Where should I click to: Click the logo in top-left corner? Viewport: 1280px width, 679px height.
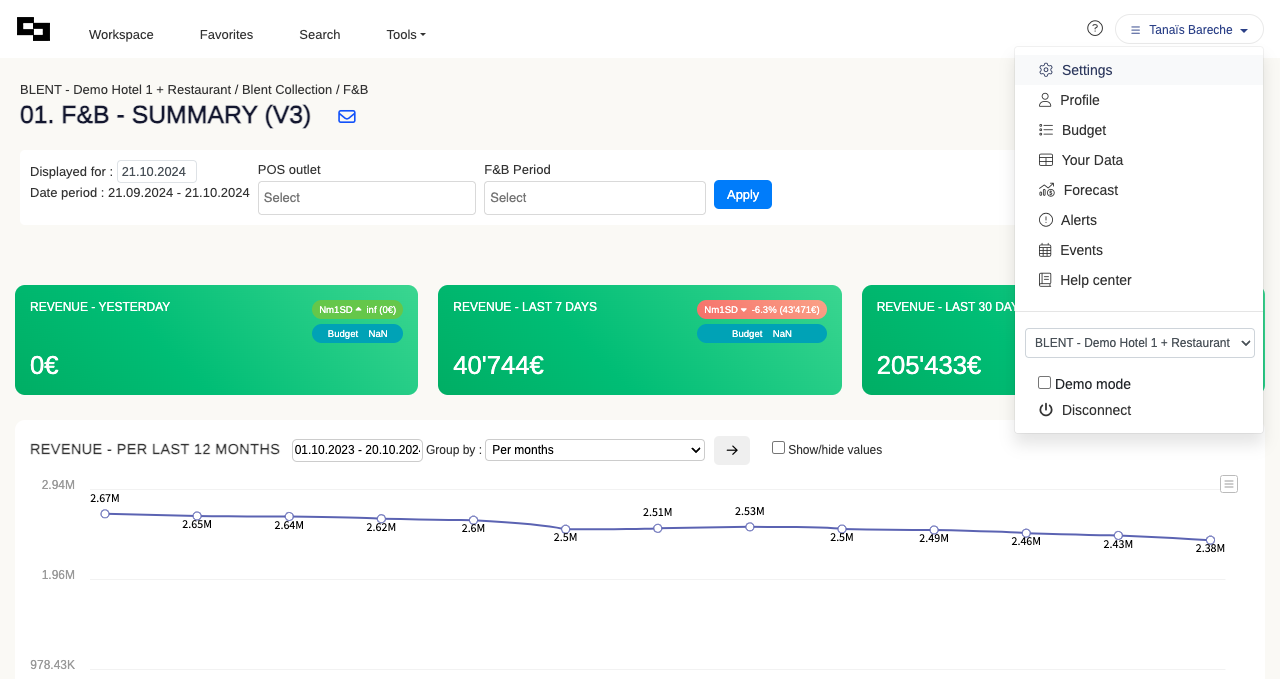[x=33, y=30]
